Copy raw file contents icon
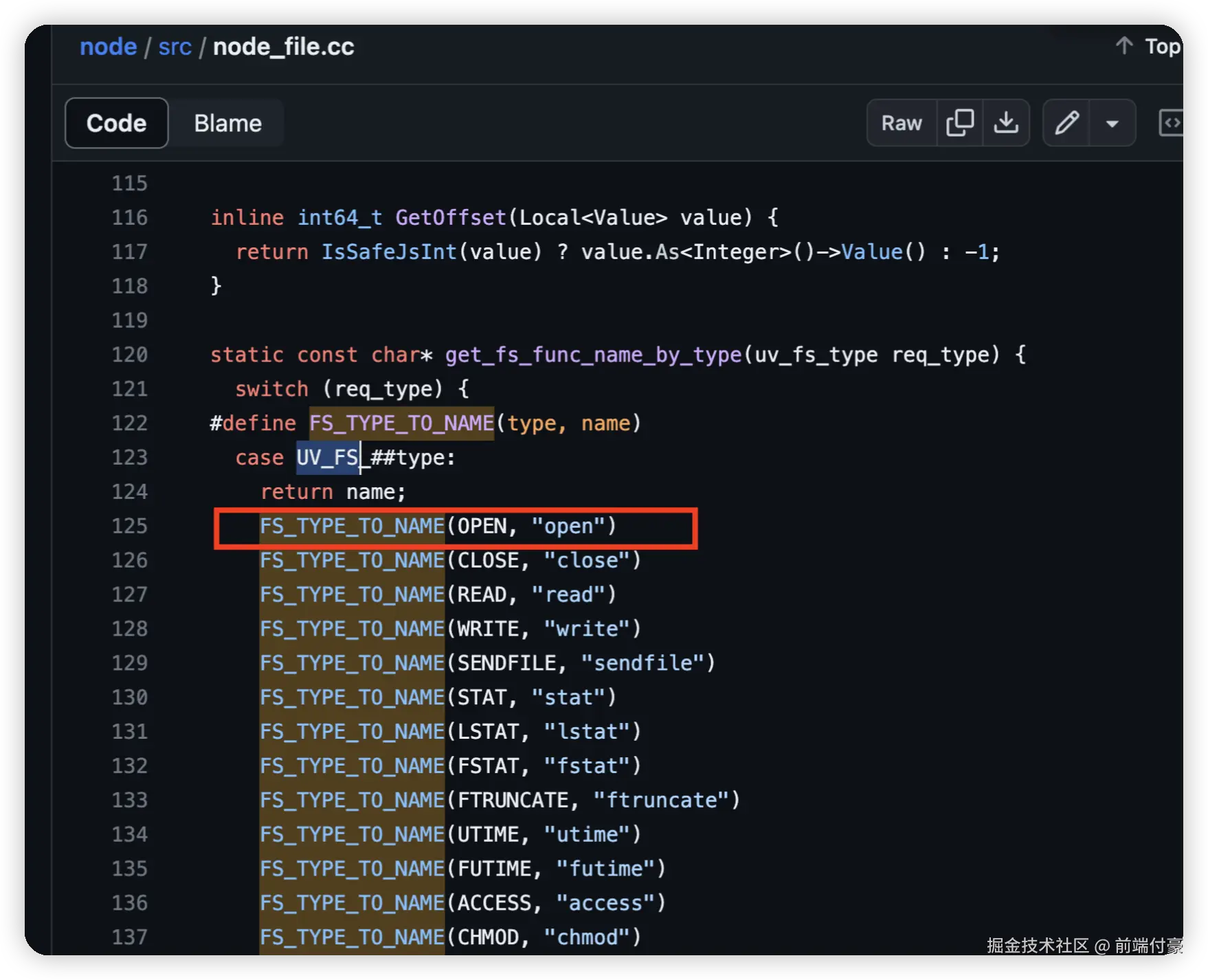Screen dimensions: 1208x980 click(x=959, y=123)
